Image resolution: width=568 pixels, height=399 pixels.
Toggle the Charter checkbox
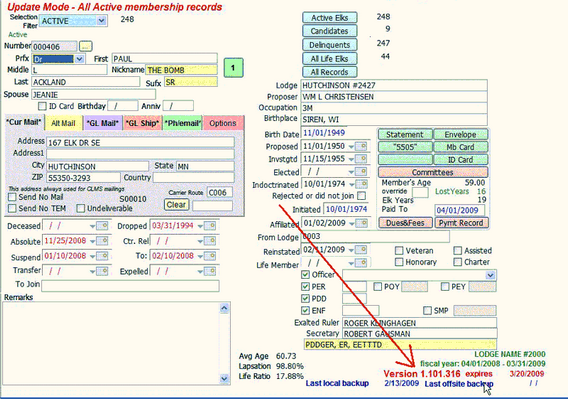(x=458, y=262)
